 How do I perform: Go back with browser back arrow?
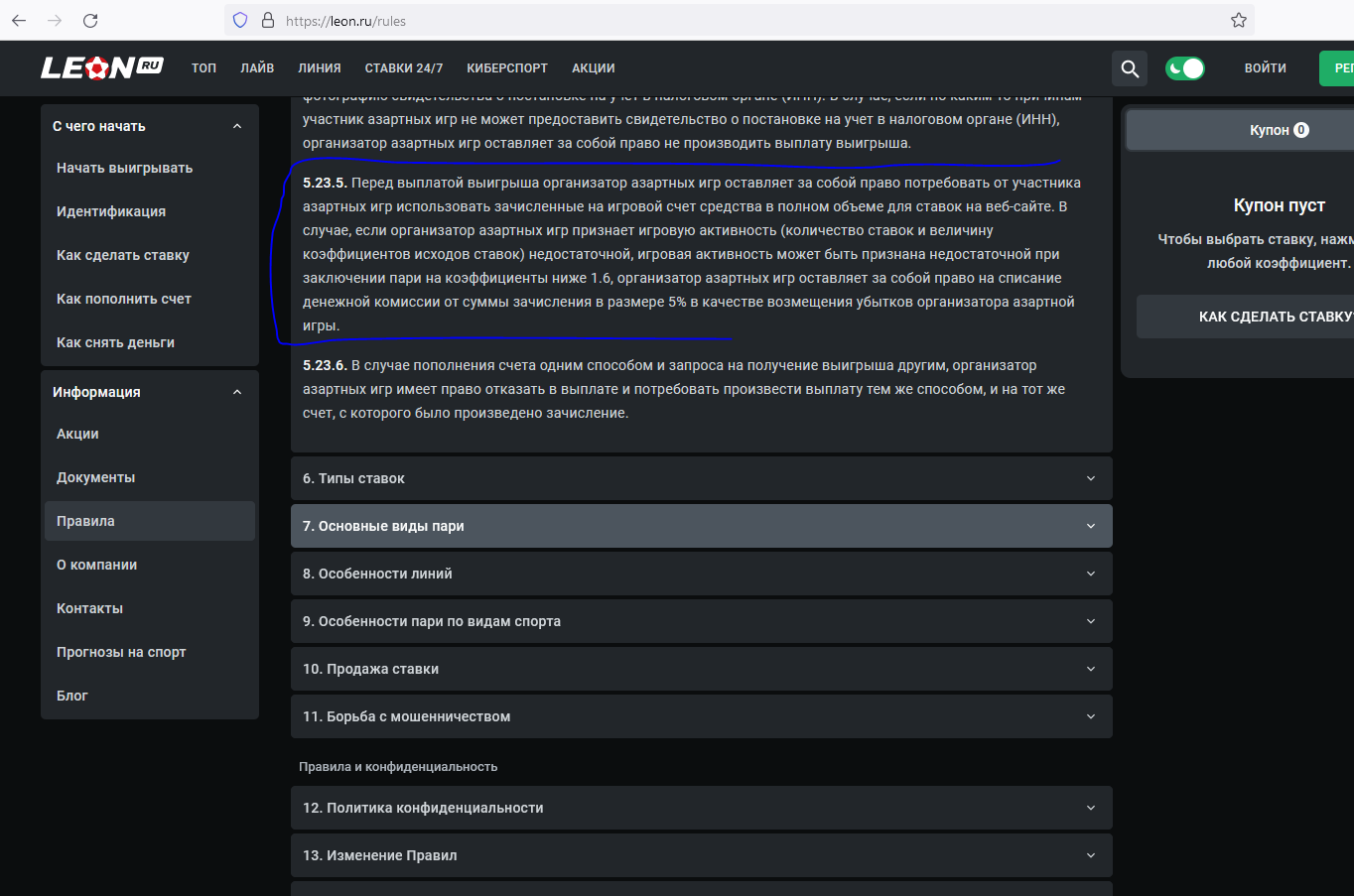[x=19, y=20]
